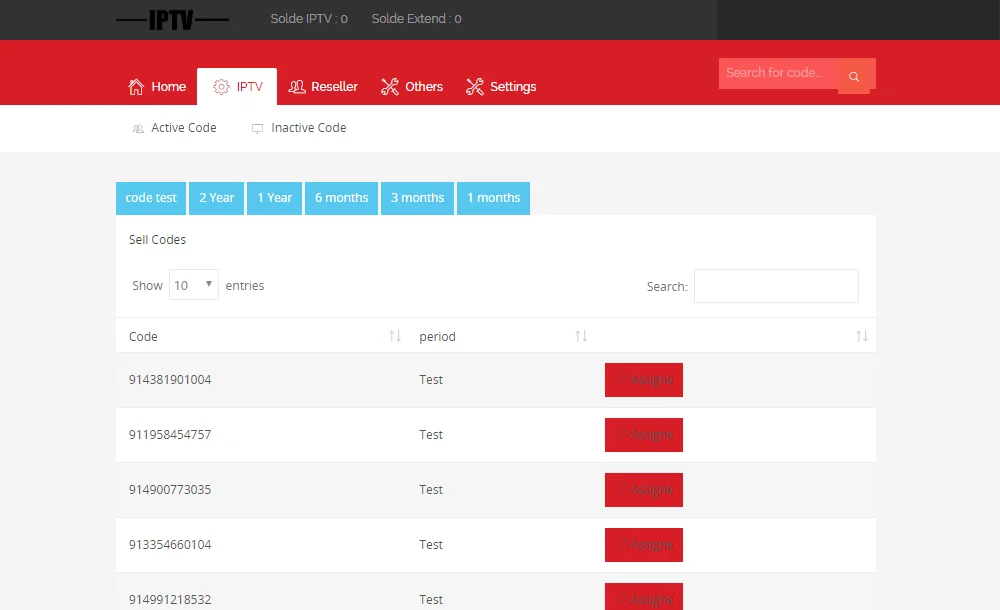Click the tools icon beside Others
Screen dimensions: 1000x610
coord(390,87)
